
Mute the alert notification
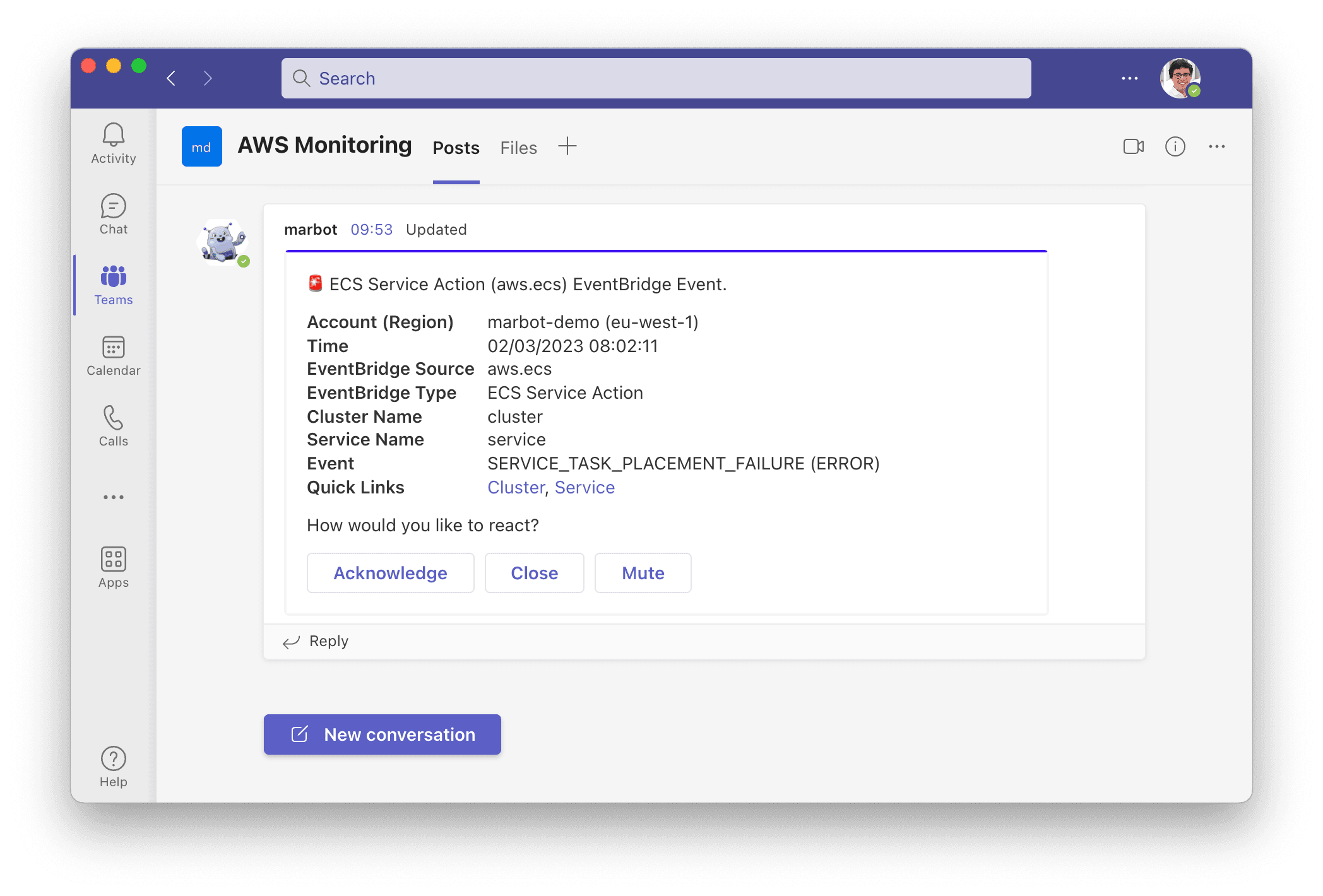pos(644,573)
